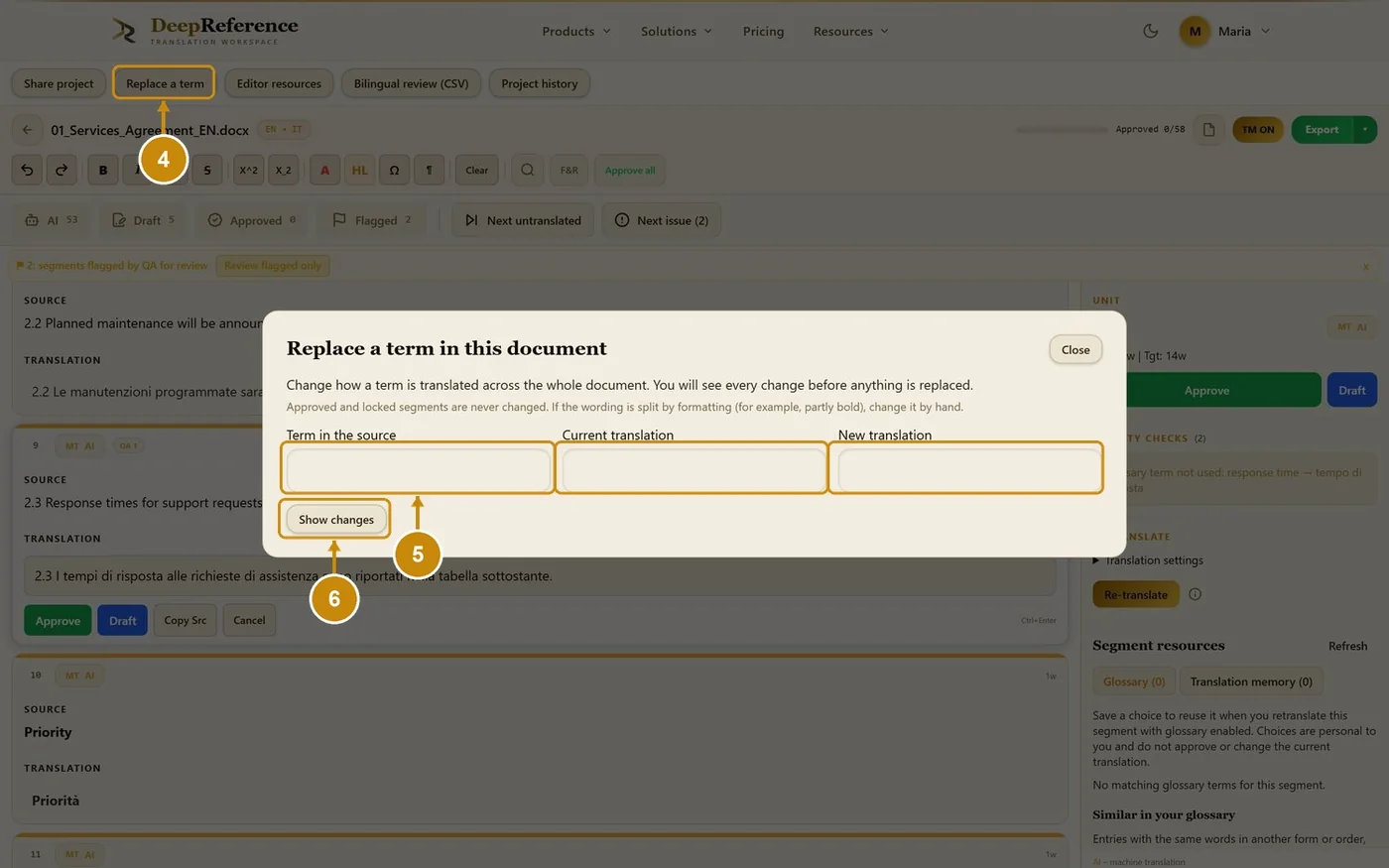Filter segments by Draft status
The height and width of the screenshot is (868, 1389).
[x=144, y=220]
